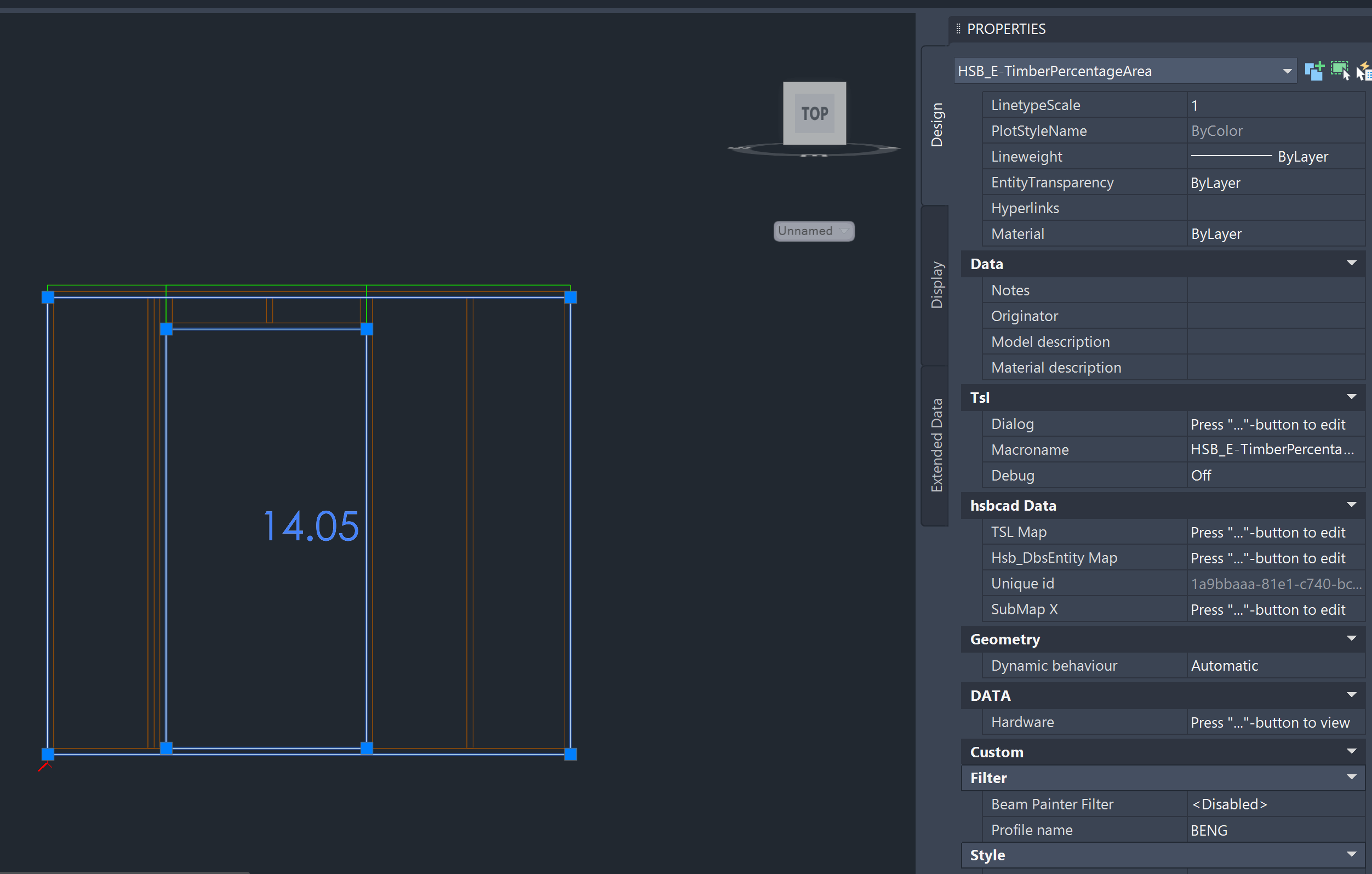Viewport: 1372px width, 874px height.
Task: Click the Select Objects icon
Action: tap(1340, 71)
